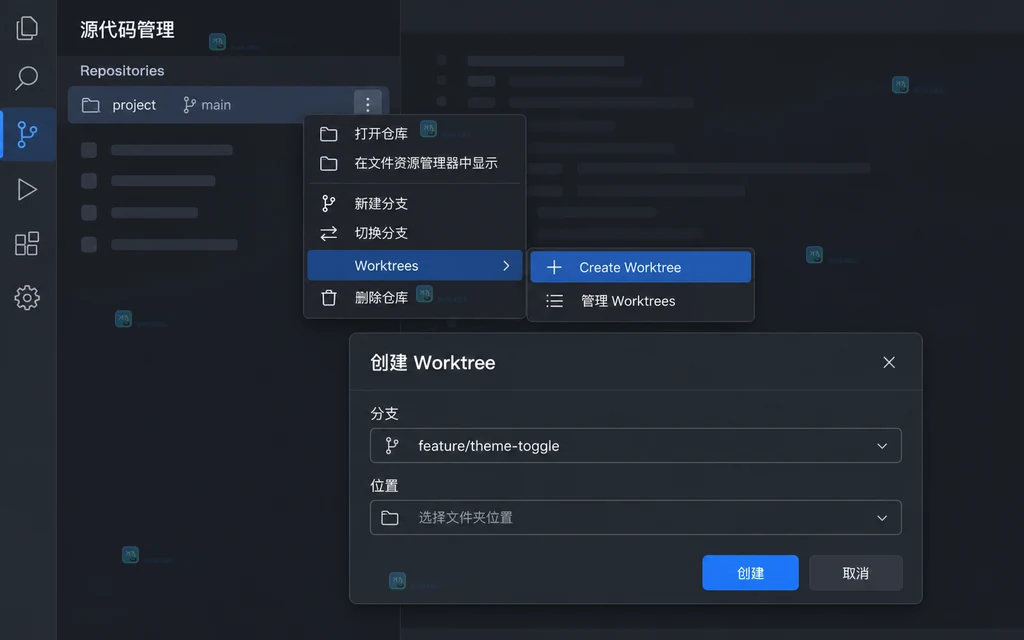
Task: Select the project repository row
Action: (x=229, y=104)
